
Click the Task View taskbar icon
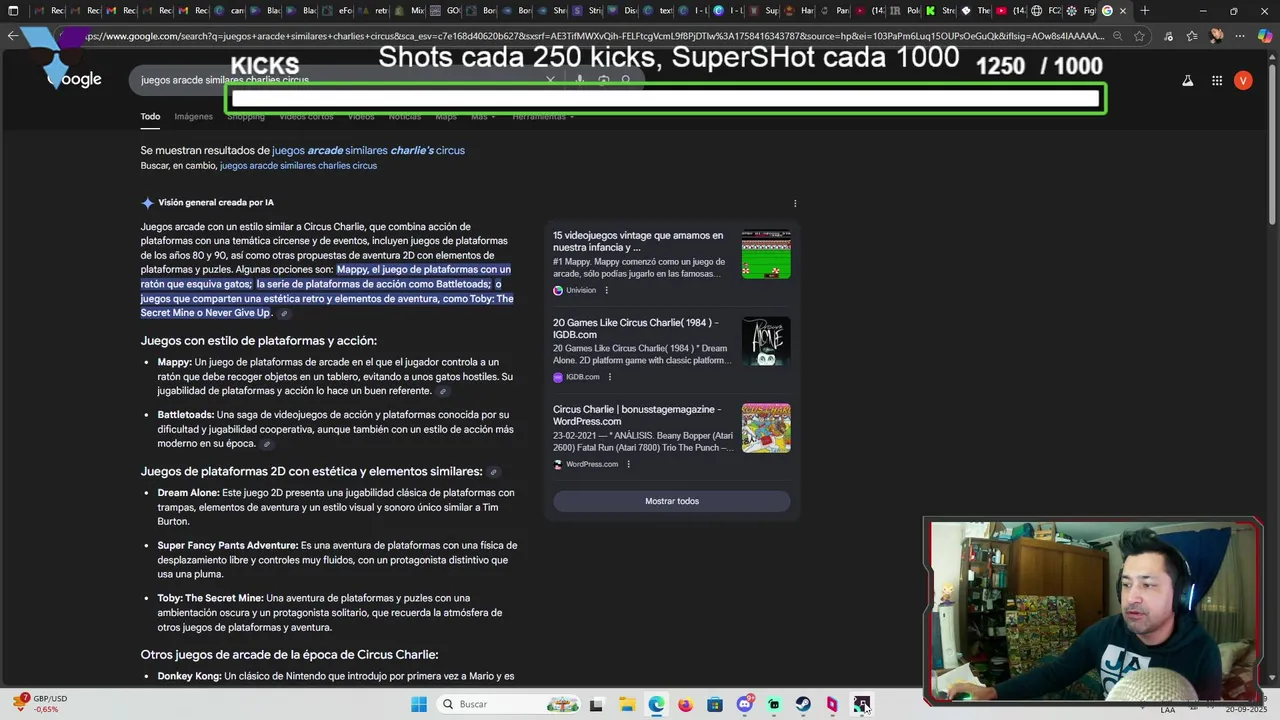597,705
